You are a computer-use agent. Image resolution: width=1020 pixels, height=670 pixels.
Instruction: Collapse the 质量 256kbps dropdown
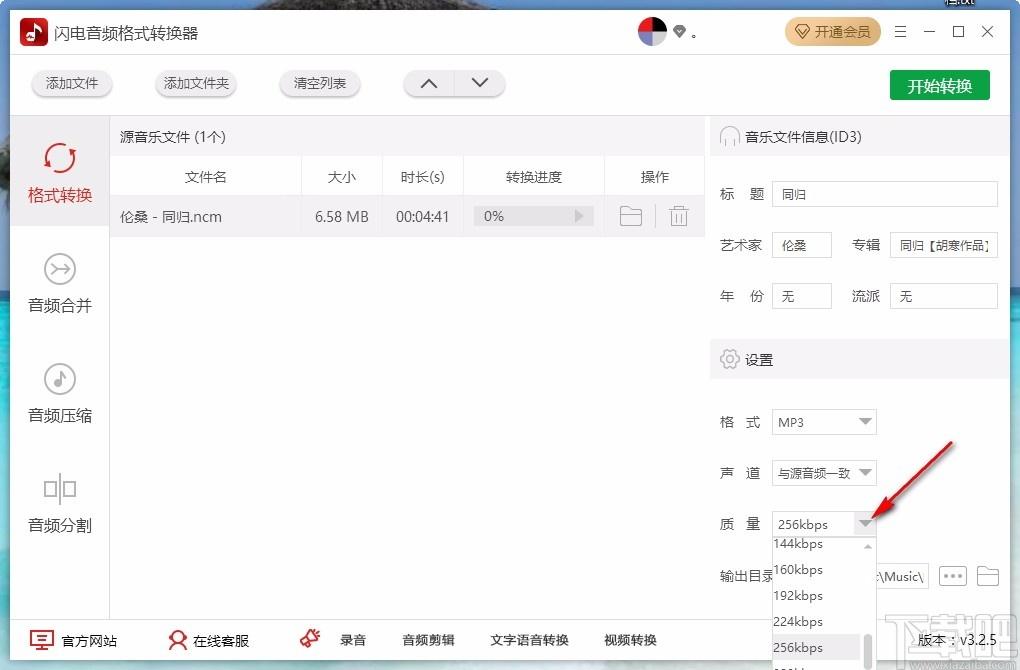coord(865,524)
